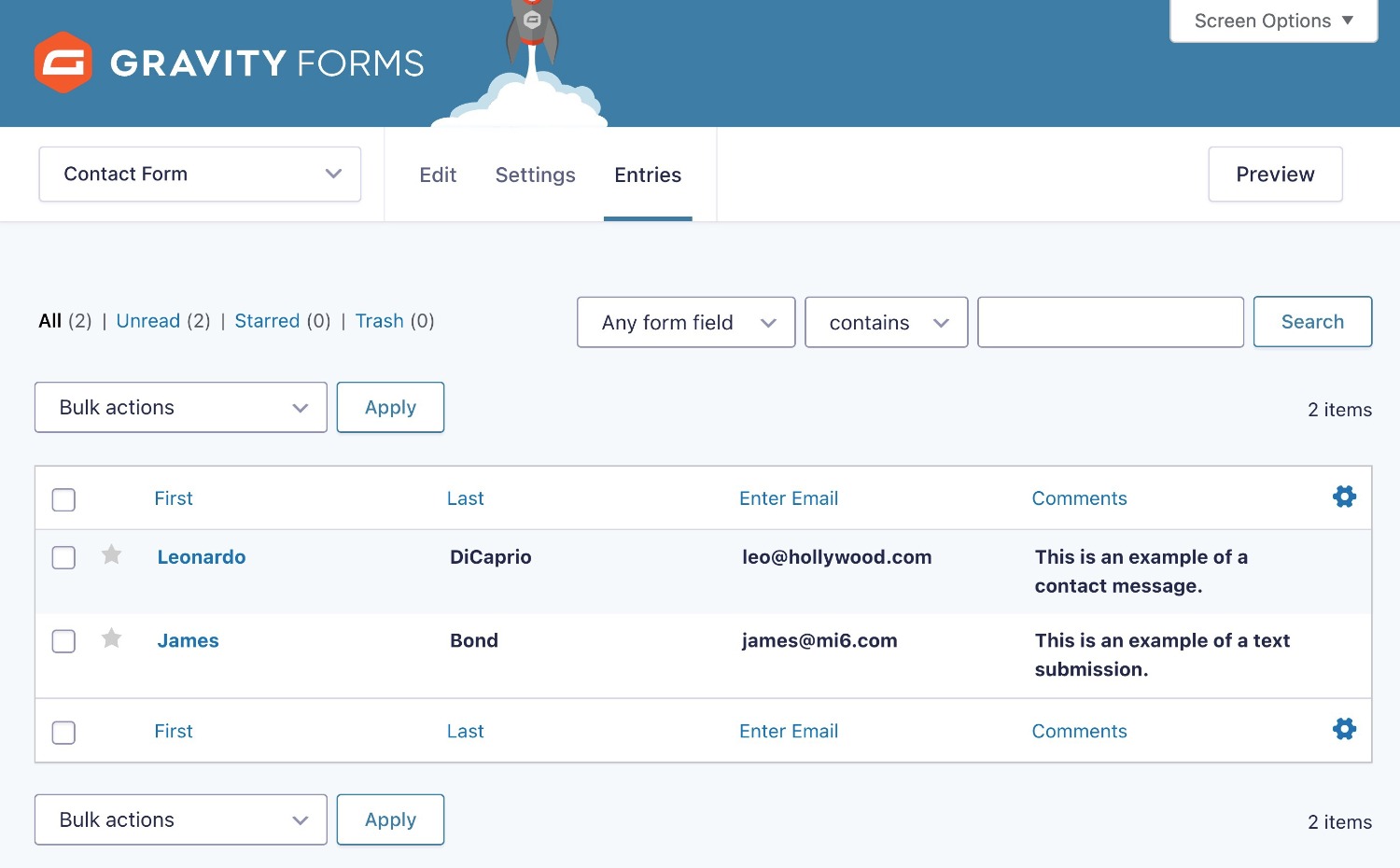Open the James entry link
Screen dimensions: 1400x868
point(188,641)
